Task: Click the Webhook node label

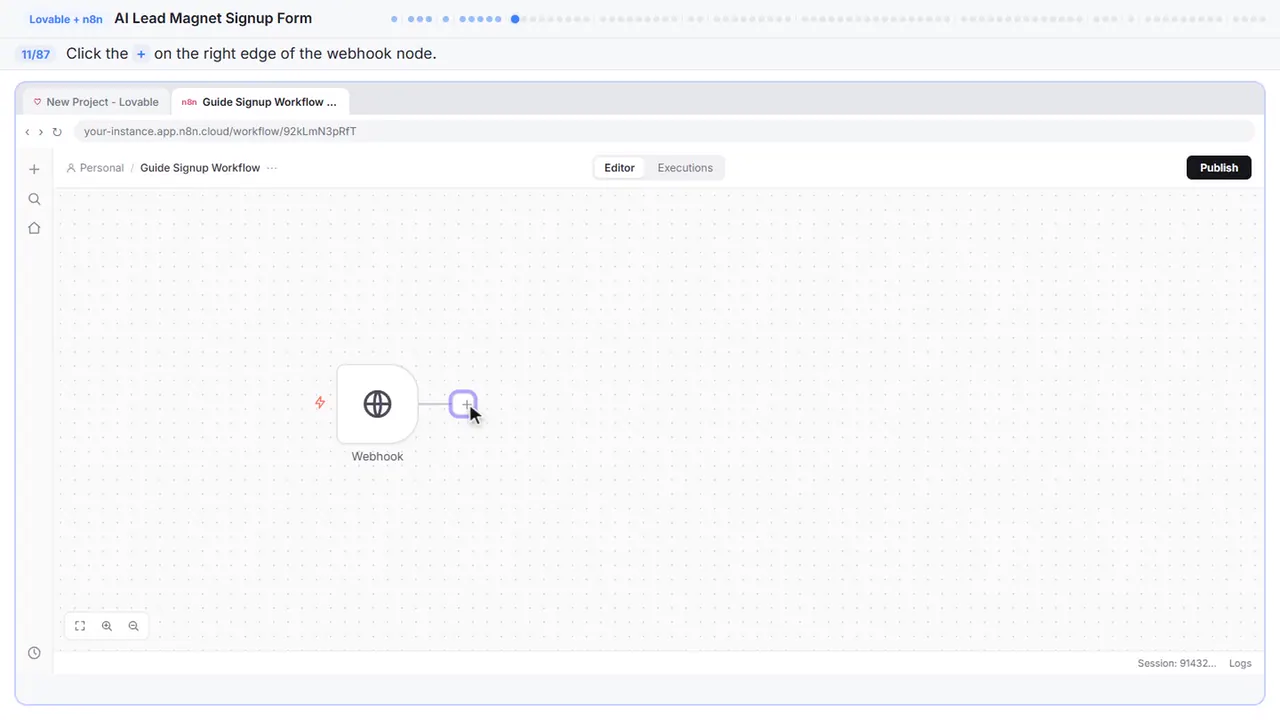Action: [x=377, y=456]
